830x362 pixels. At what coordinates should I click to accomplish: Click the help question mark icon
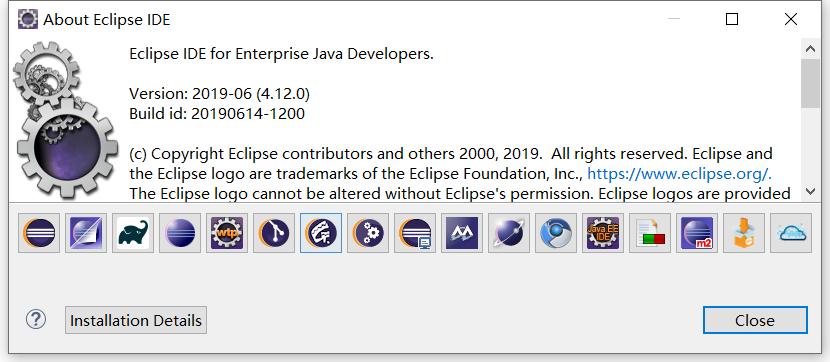pyautogui.click(x=36, y=319)
